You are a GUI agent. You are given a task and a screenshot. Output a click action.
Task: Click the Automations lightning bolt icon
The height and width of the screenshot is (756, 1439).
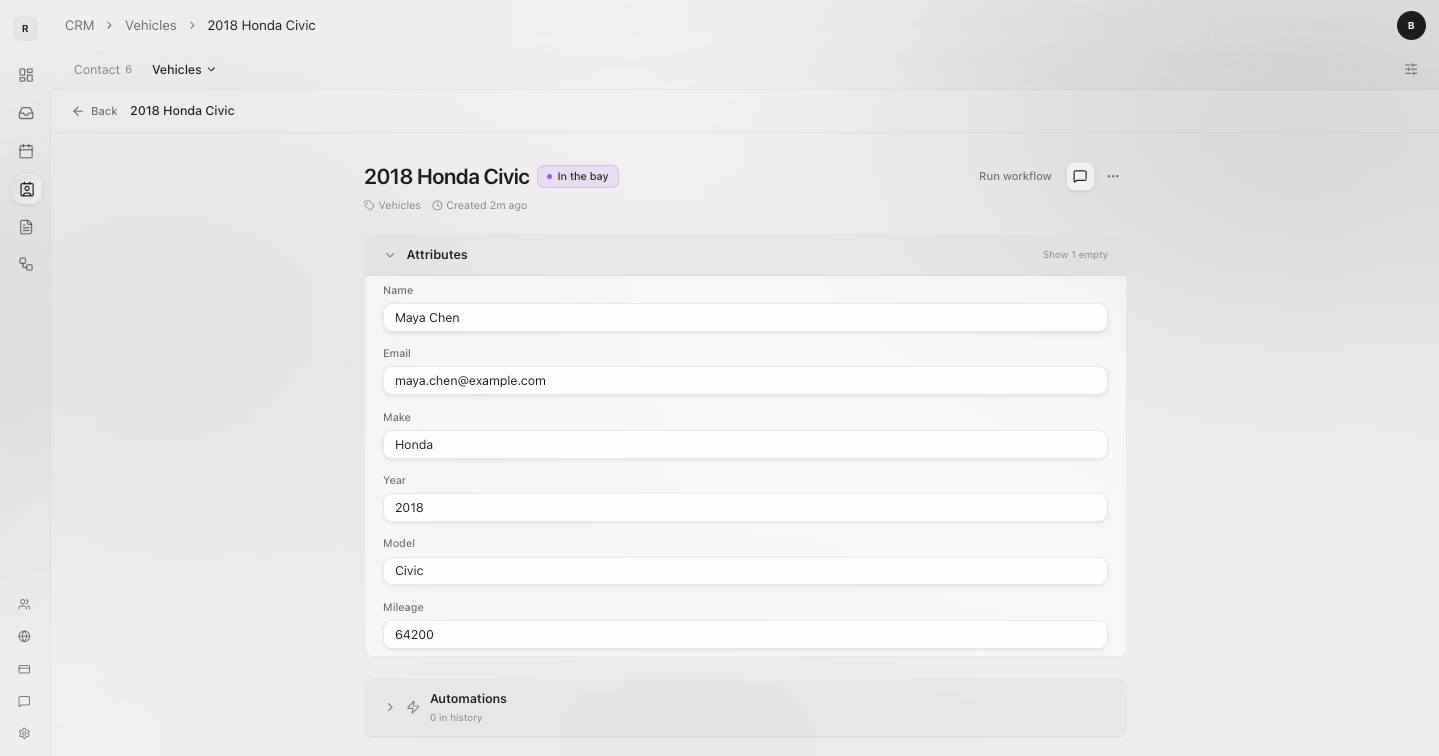coord(413,707)
